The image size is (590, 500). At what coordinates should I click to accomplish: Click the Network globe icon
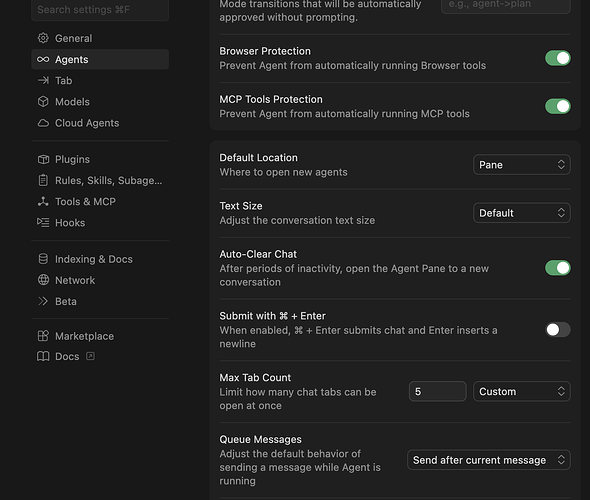point(43,280)
